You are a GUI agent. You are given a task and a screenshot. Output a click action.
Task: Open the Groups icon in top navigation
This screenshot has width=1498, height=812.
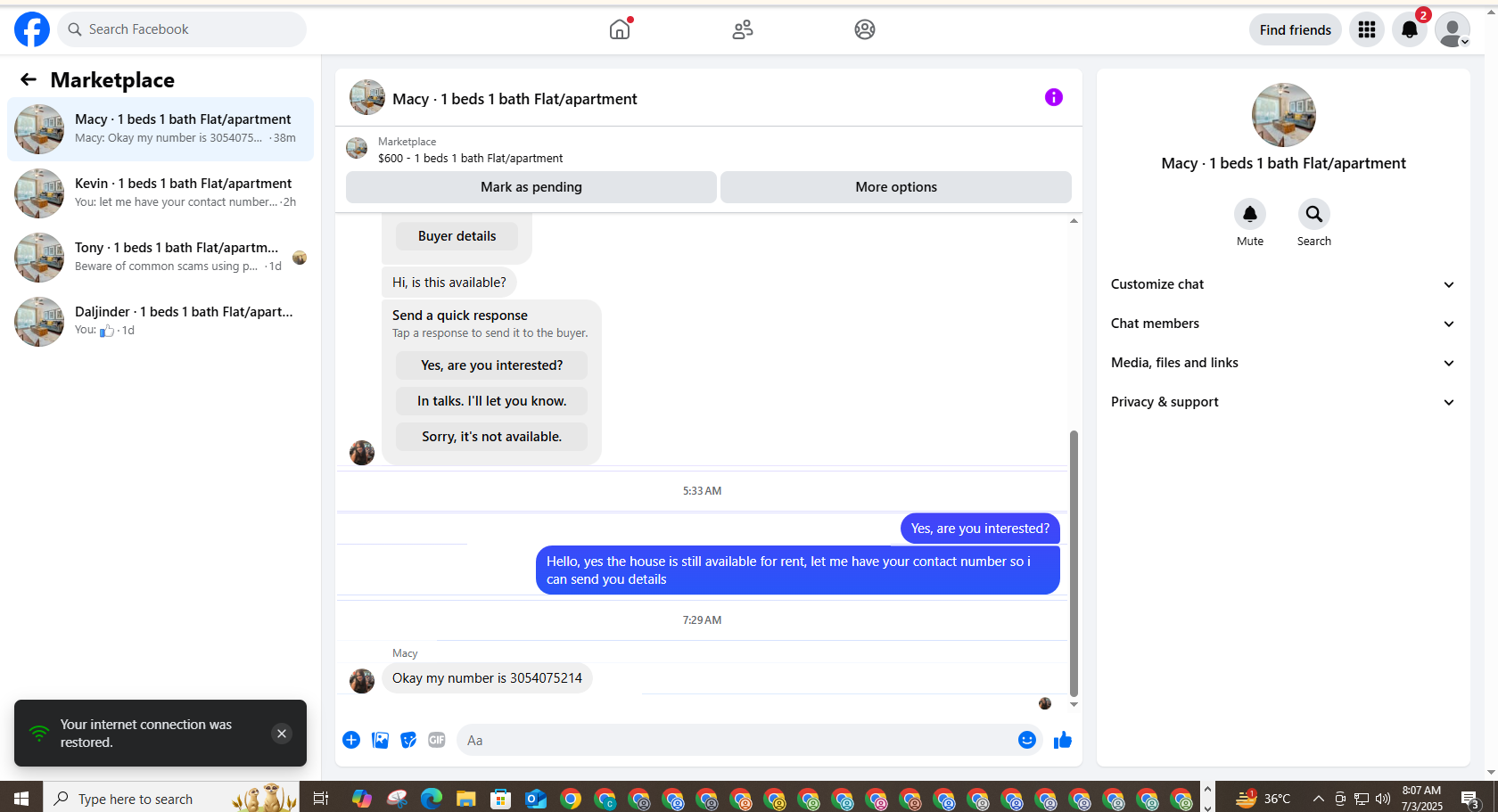(864, 29)
